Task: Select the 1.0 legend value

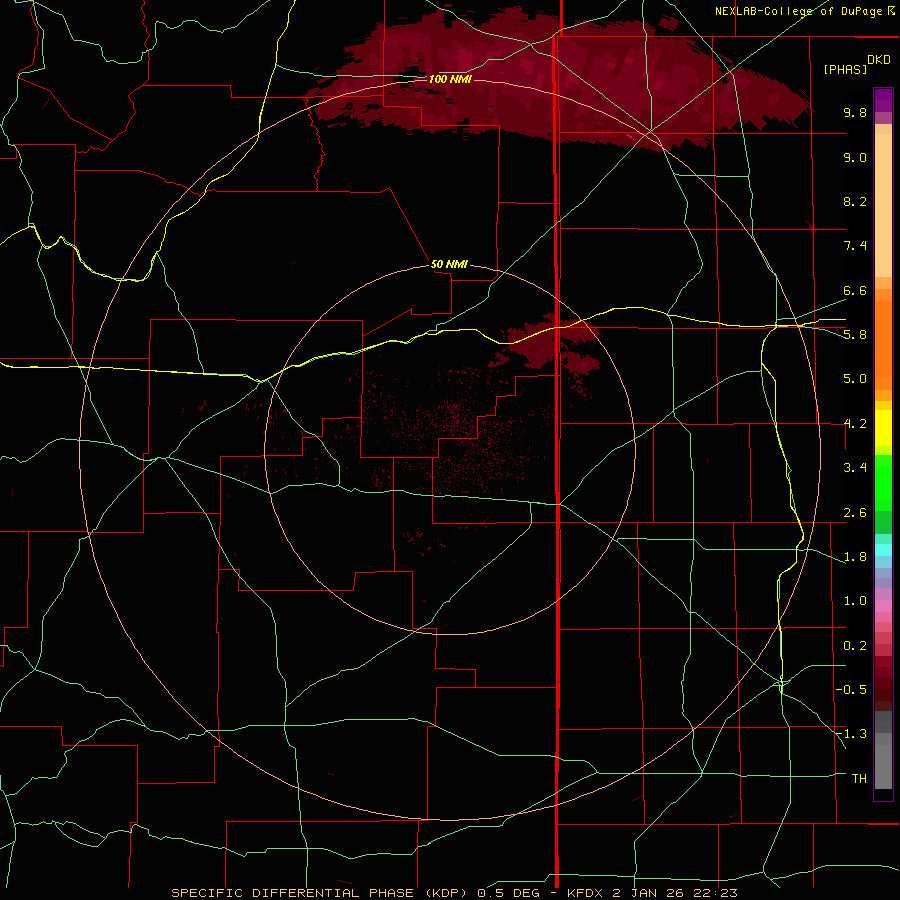Action: tap(855, 601)
